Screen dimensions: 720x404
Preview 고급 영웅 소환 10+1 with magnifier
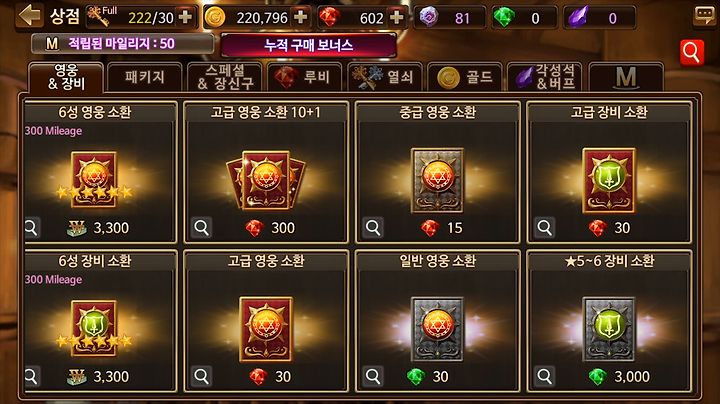click(202, 227)
